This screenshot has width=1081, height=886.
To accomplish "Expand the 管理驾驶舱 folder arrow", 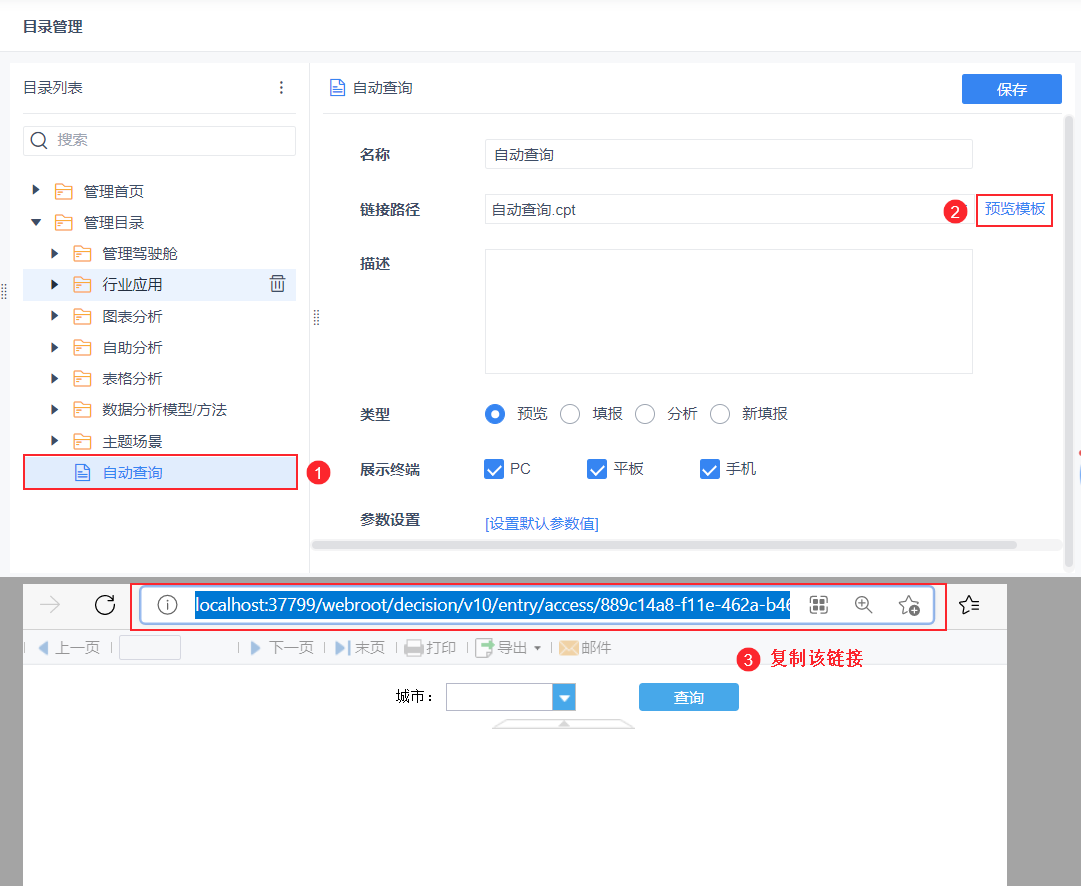I will tap(54, 253).
